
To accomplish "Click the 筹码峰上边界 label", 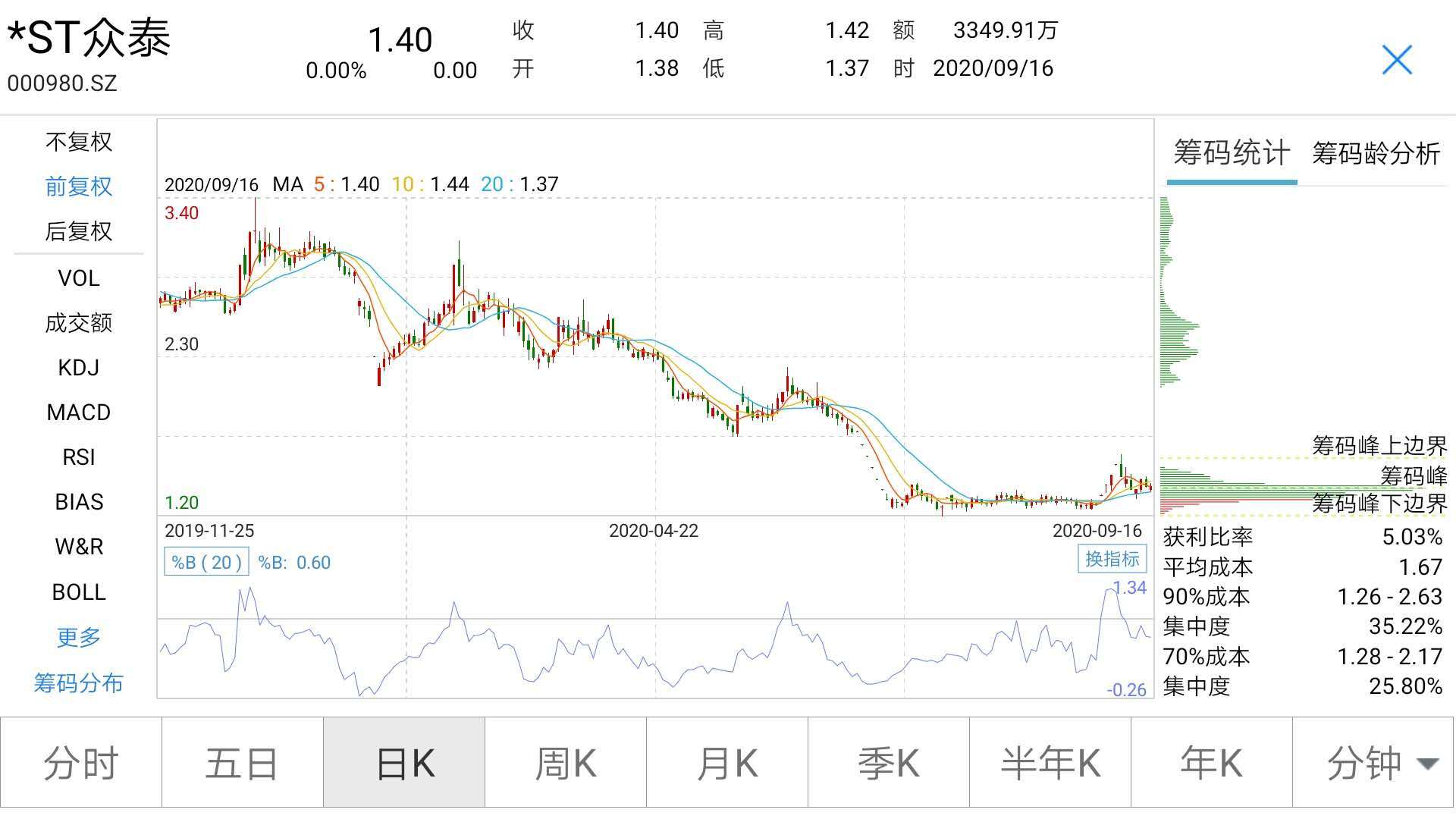I will click(x=1379, y=446).
